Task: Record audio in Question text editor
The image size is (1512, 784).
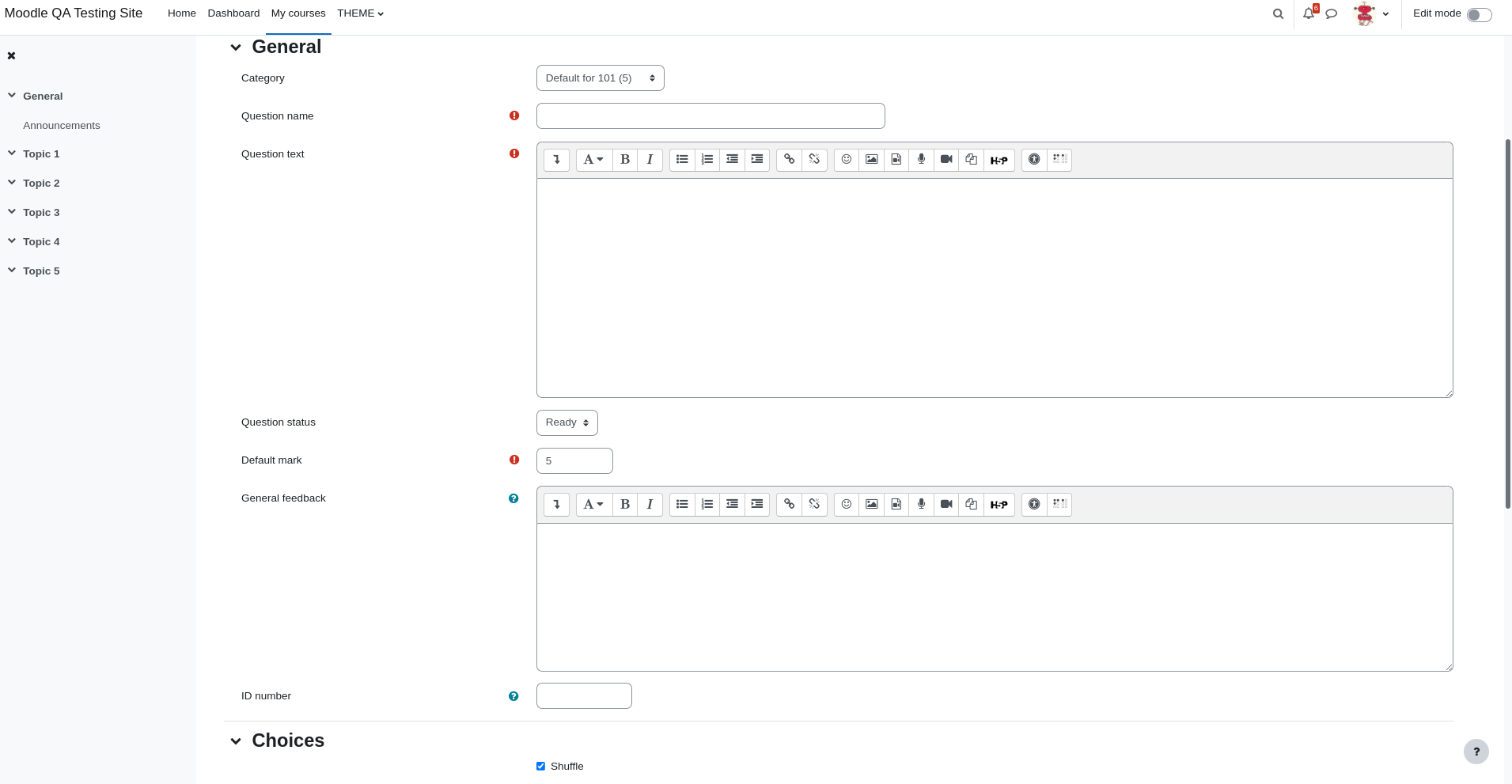Action: [921, 160]
